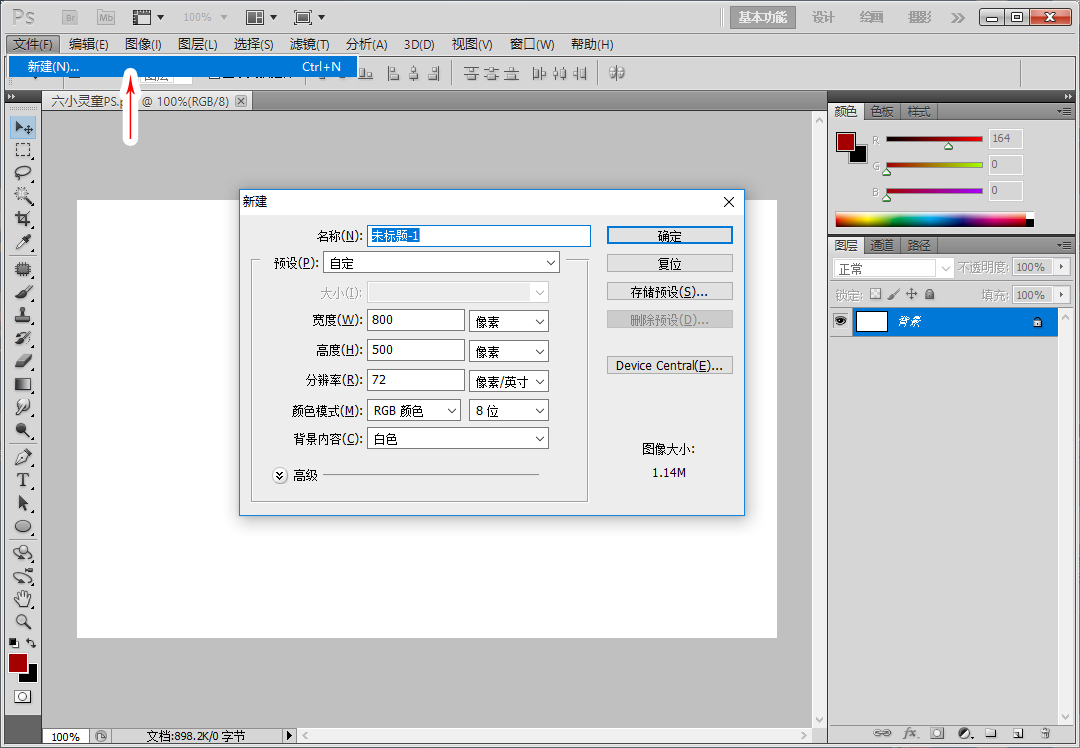This screenshot has width=1080, height=748.
Task: Select the Zoom tool in toolbox
Action: [x=23, y=621]
